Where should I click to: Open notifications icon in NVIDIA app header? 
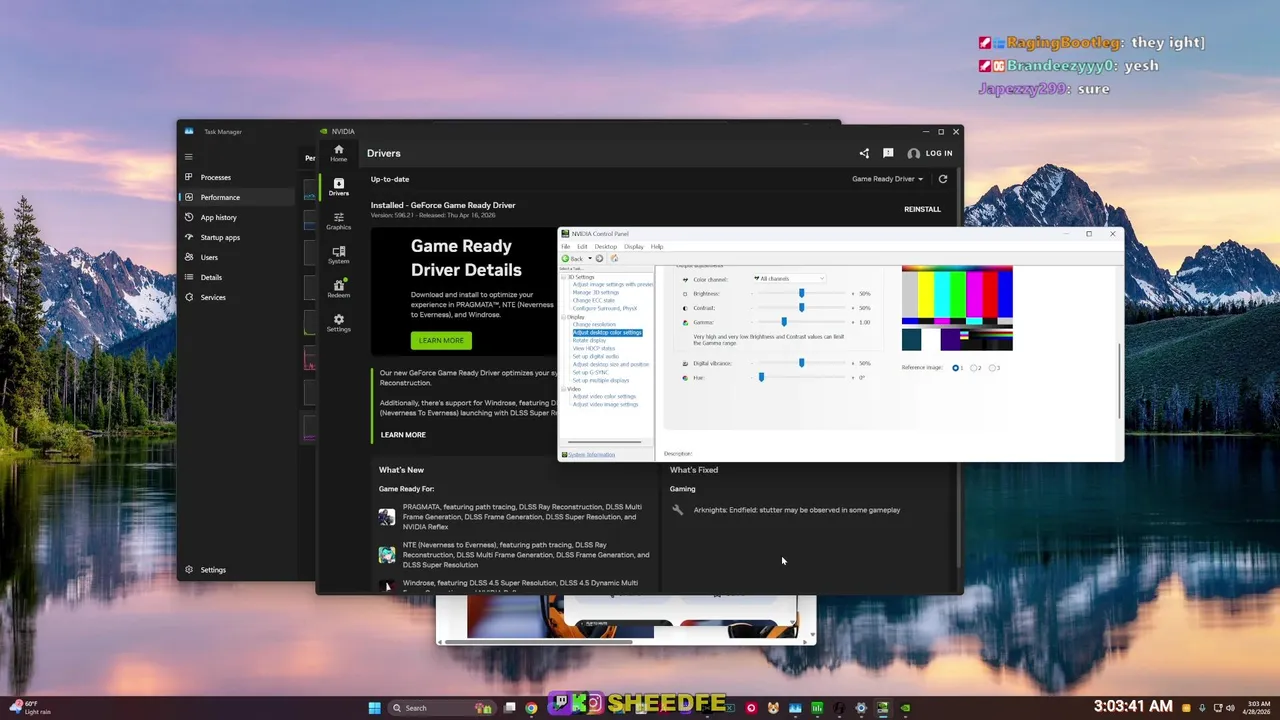coord(888,153)
